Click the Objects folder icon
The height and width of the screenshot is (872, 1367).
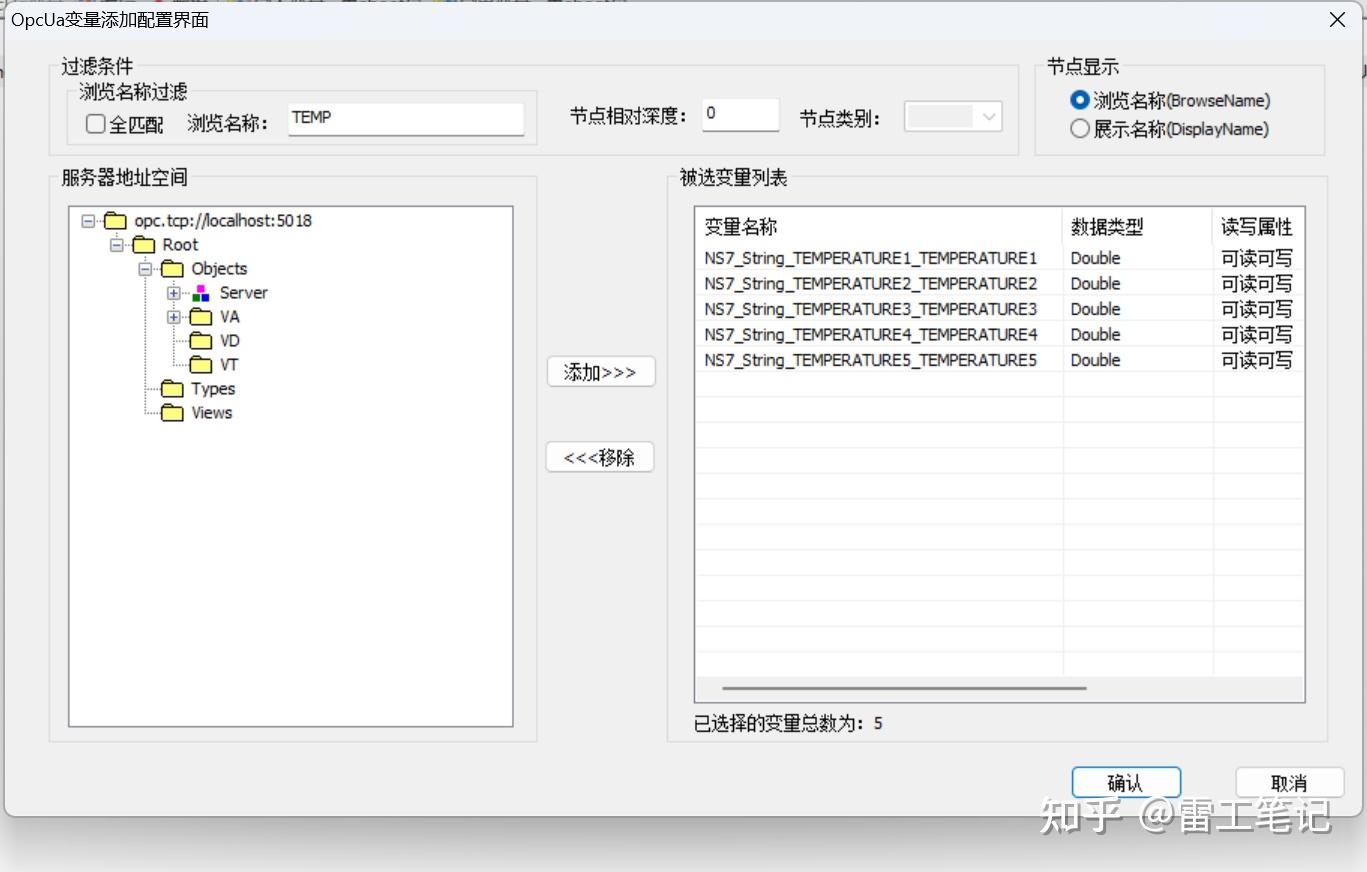(173, 268)
